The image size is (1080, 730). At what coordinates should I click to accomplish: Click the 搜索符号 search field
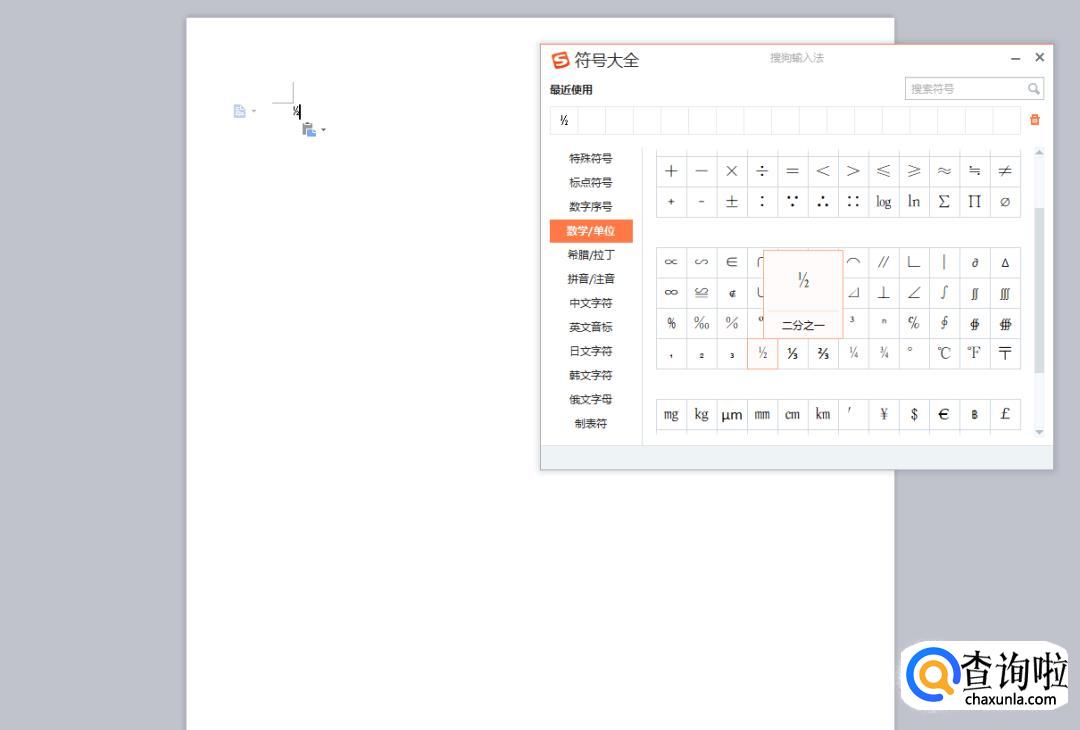click(x=964, y=89)
